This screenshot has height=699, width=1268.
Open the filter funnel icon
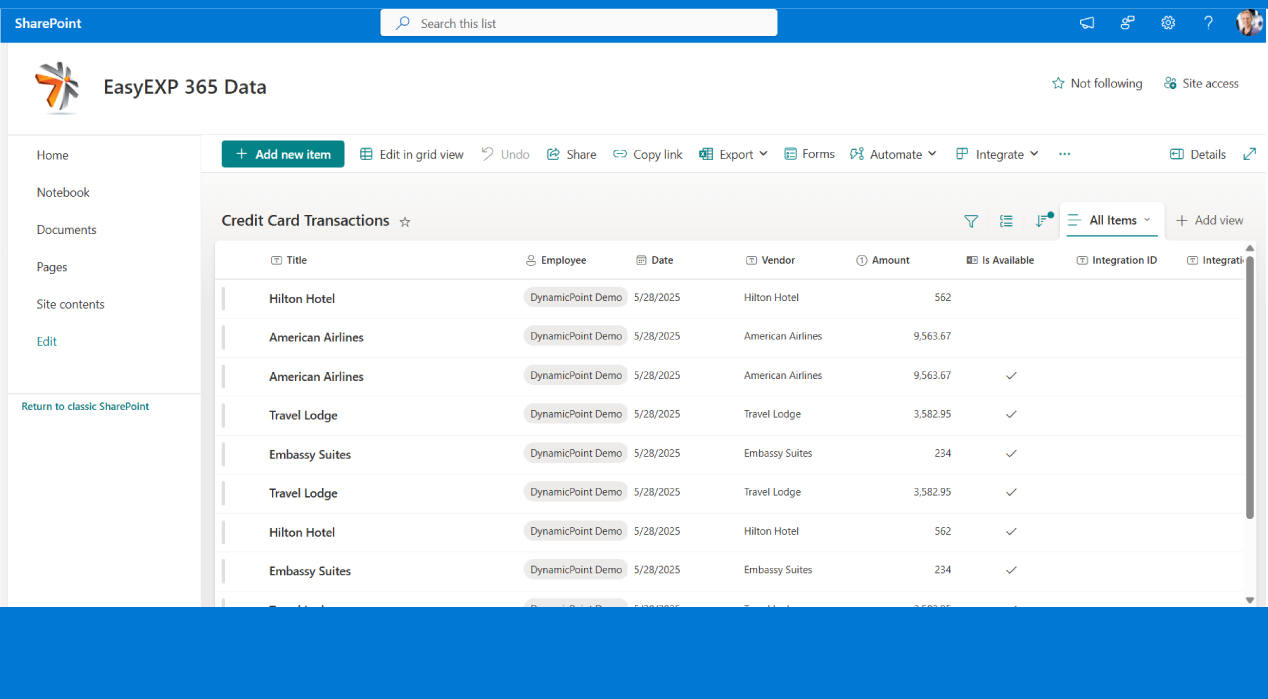(971, 221)
